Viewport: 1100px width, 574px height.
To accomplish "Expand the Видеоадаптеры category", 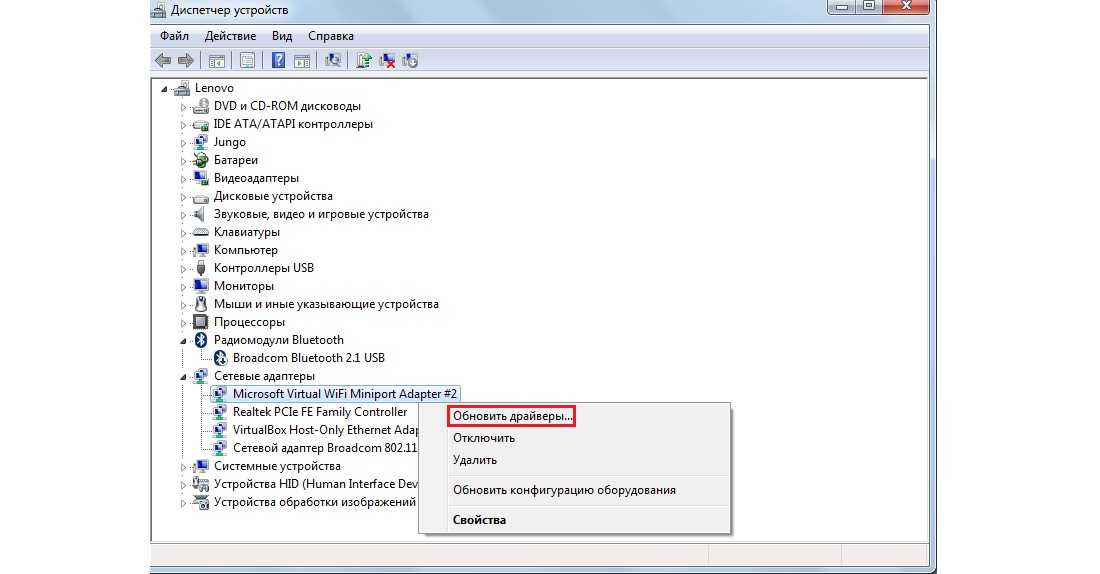I will click(x=183, y=178).
